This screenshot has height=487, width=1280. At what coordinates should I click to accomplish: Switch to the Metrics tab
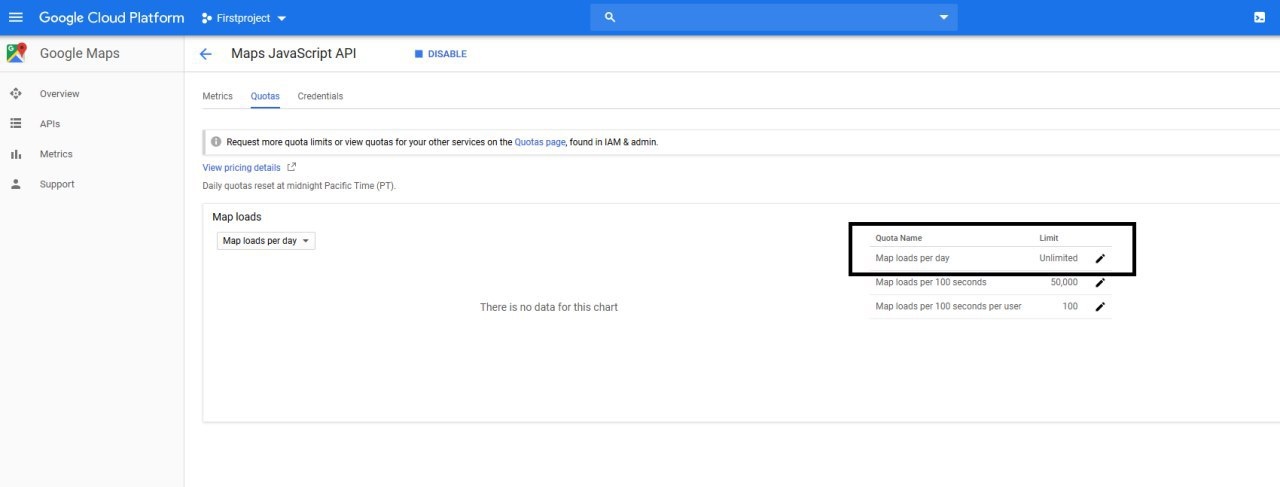[x=217, y=96]
